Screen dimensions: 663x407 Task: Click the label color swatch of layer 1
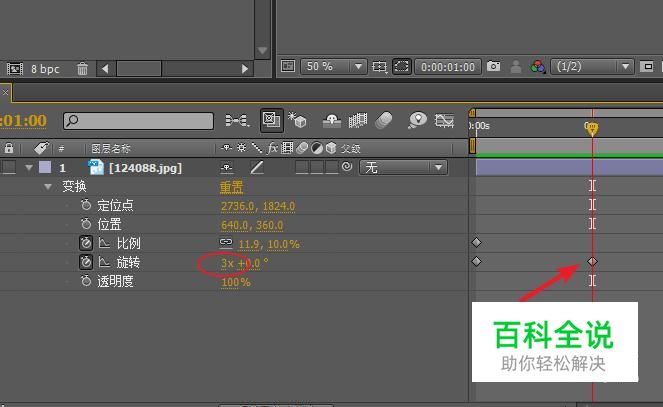(x=45, y=167)
